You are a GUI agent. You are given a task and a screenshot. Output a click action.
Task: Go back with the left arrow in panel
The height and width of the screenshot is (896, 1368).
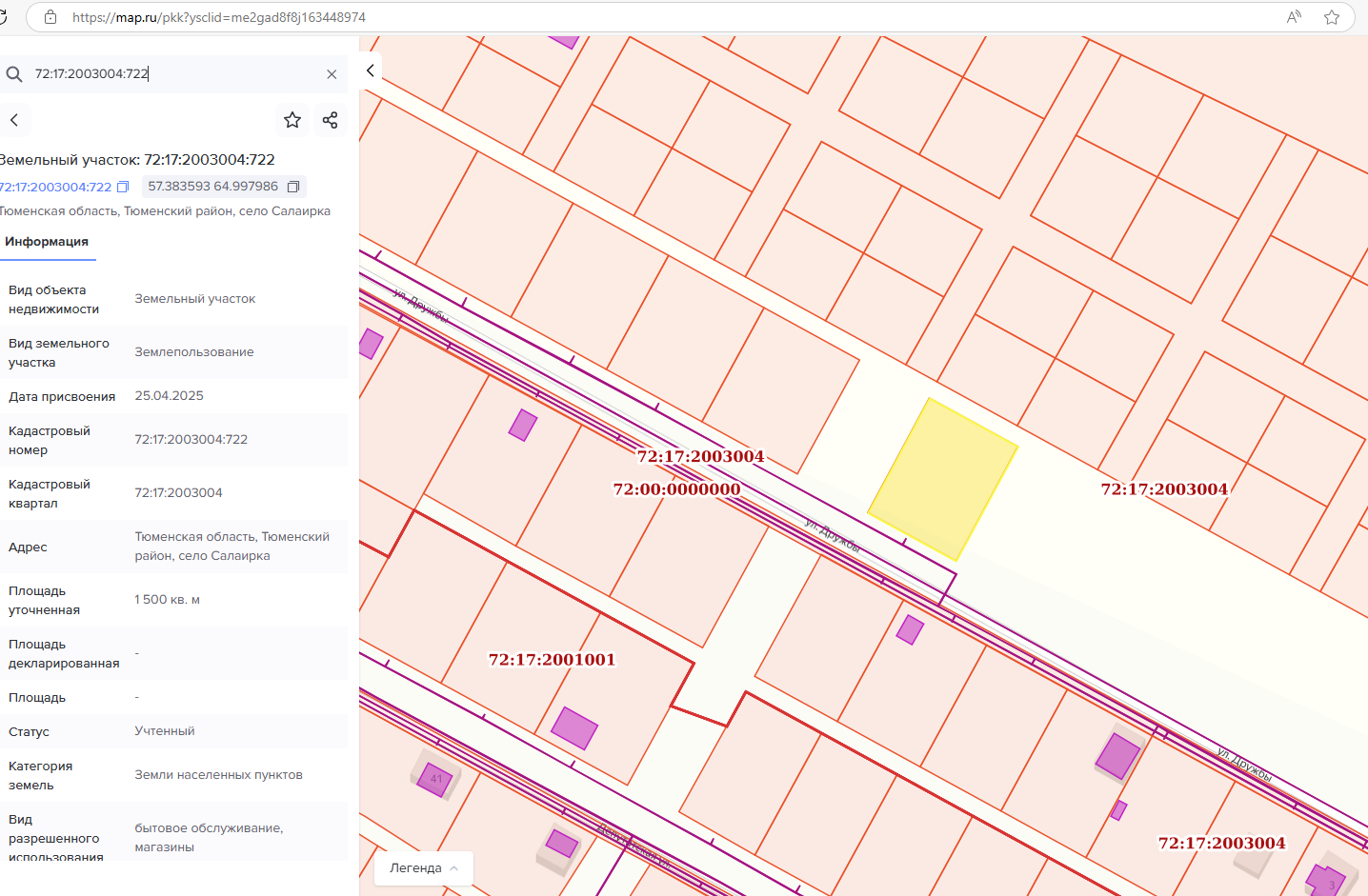[14, 120]
